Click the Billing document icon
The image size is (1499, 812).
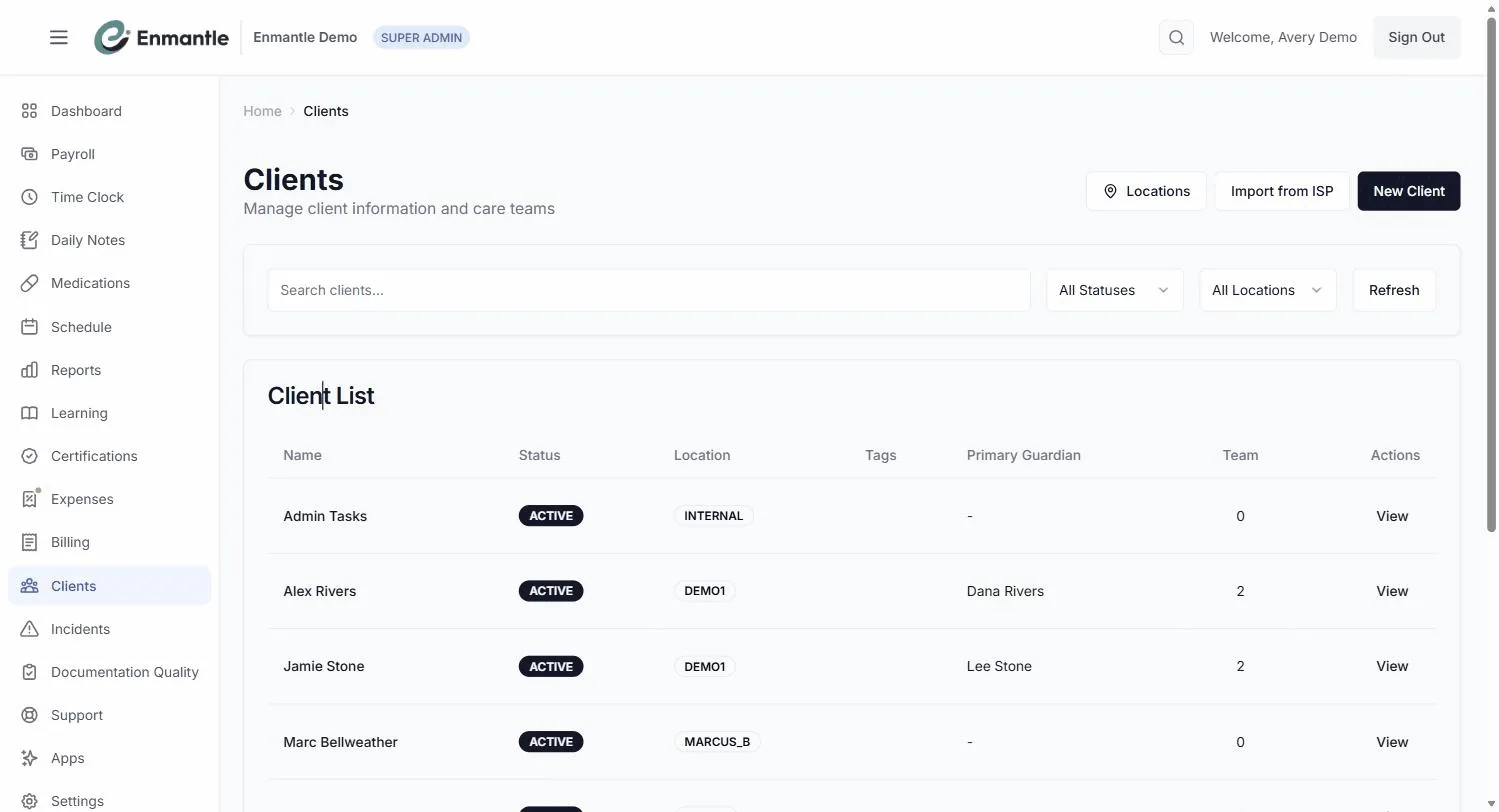tap(29, 542)
